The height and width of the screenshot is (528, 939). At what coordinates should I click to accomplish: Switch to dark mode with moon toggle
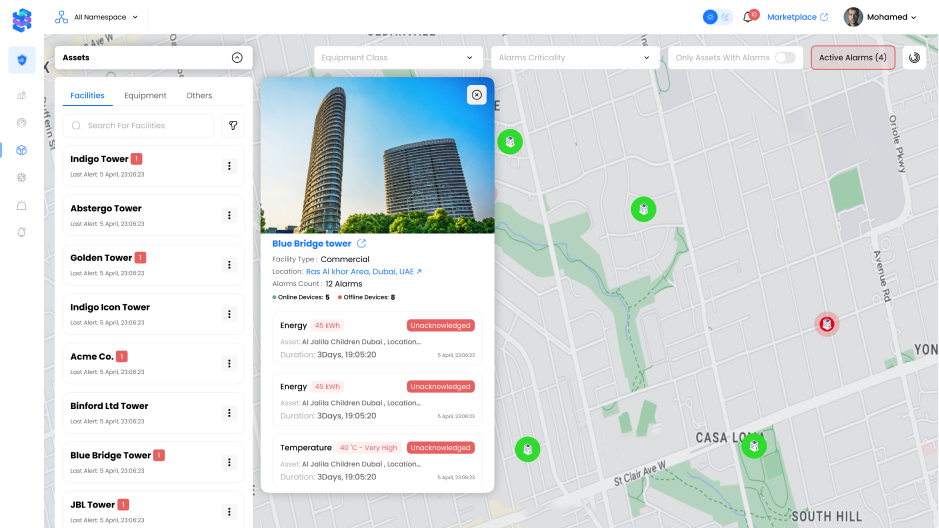(725, 17)
